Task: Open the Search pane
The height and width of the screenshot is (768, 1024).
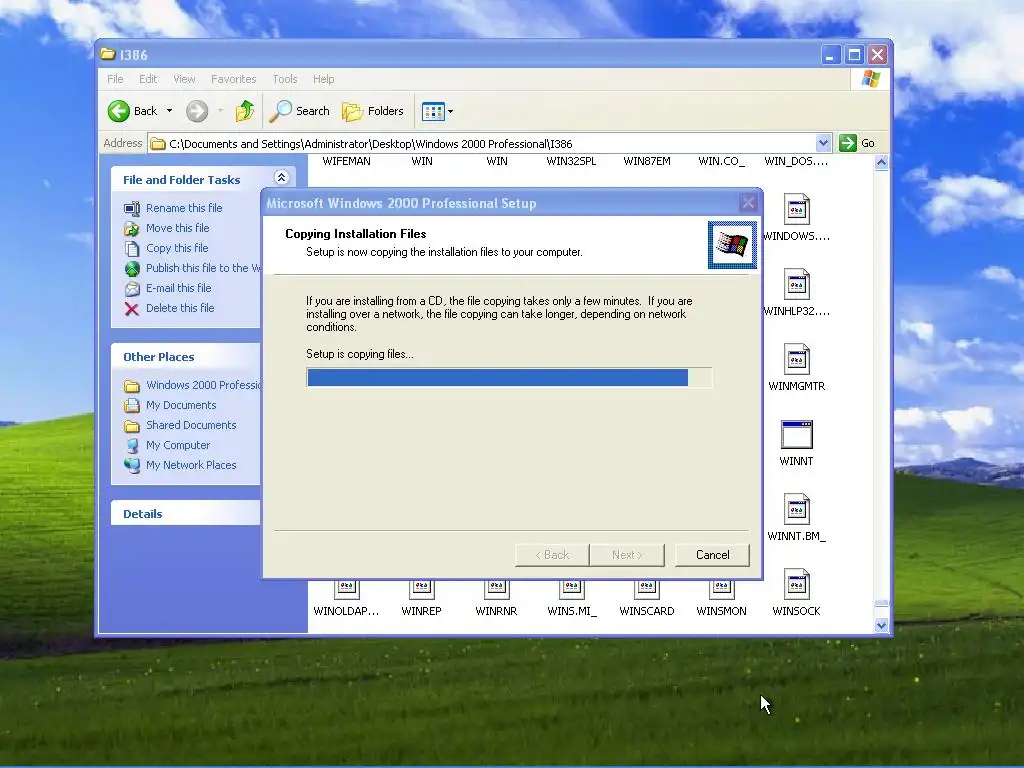Action: [x=300, y=111]
